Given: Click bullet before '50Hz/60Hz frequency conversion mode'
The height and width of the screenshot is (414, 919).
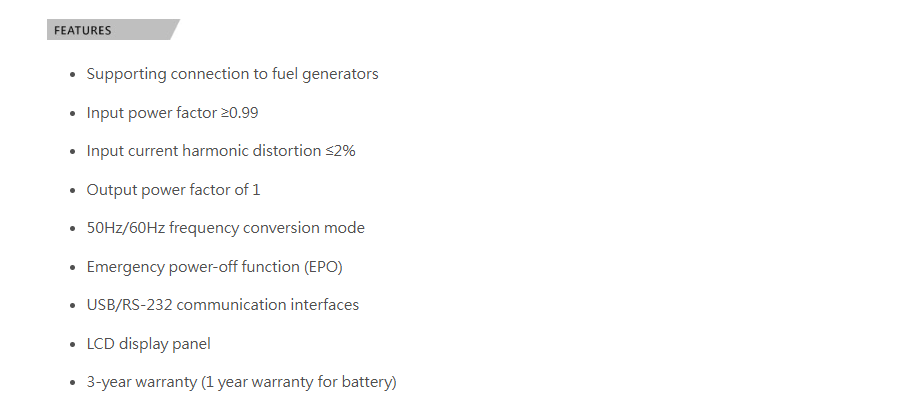Looking at the screenshot, I should coord(72,230).
